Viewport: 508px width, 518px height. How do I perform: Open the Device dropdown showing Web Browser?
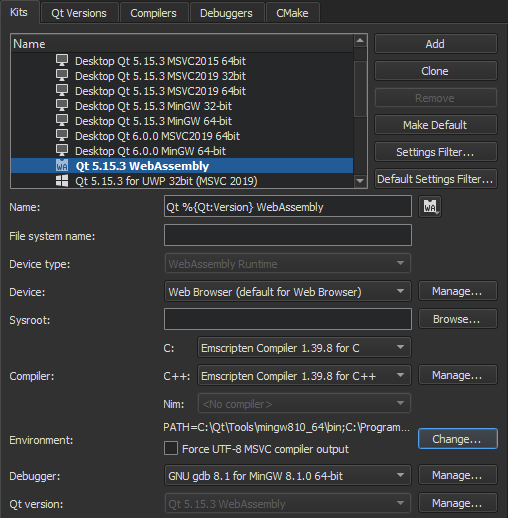tap(288, 291)
